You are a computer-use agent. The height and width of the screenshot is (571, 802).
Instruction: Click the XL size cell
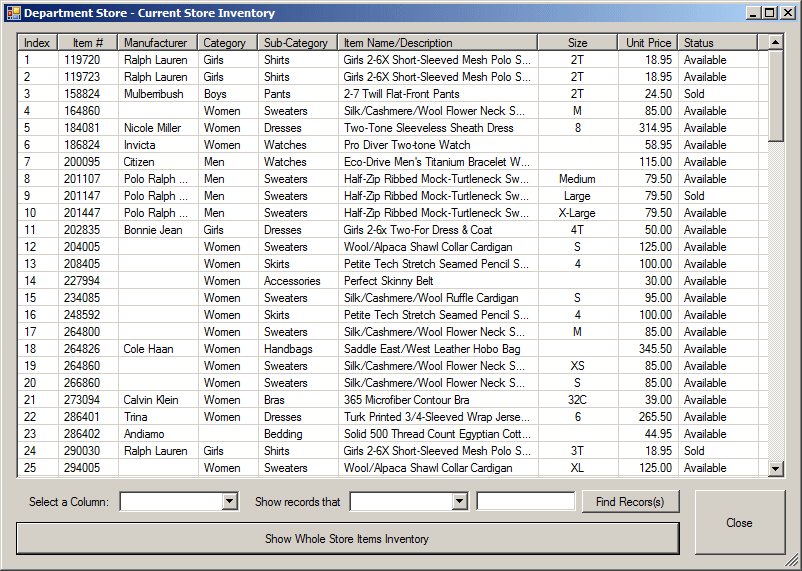(x=577, y=468)
